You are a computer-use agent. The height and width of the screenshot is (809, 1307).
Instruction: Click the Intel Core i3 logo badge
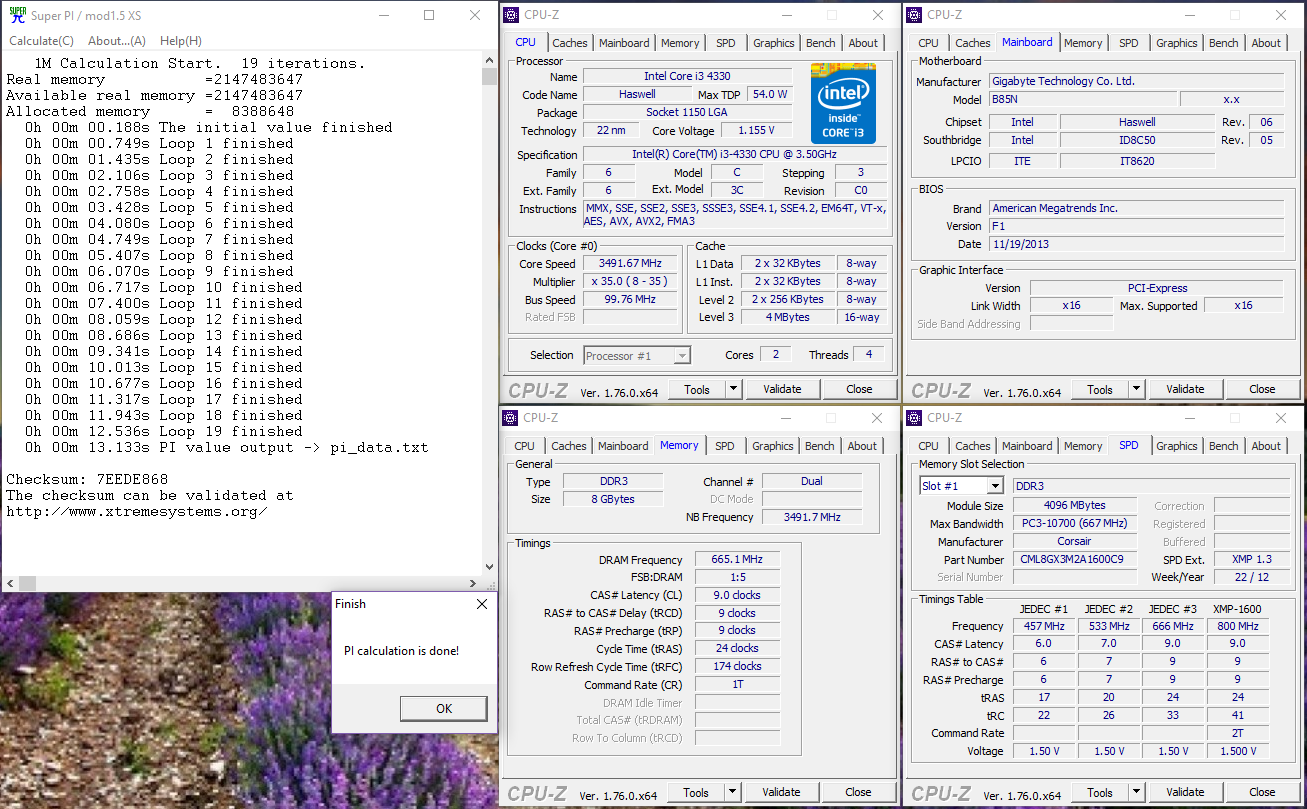point(843,103)
